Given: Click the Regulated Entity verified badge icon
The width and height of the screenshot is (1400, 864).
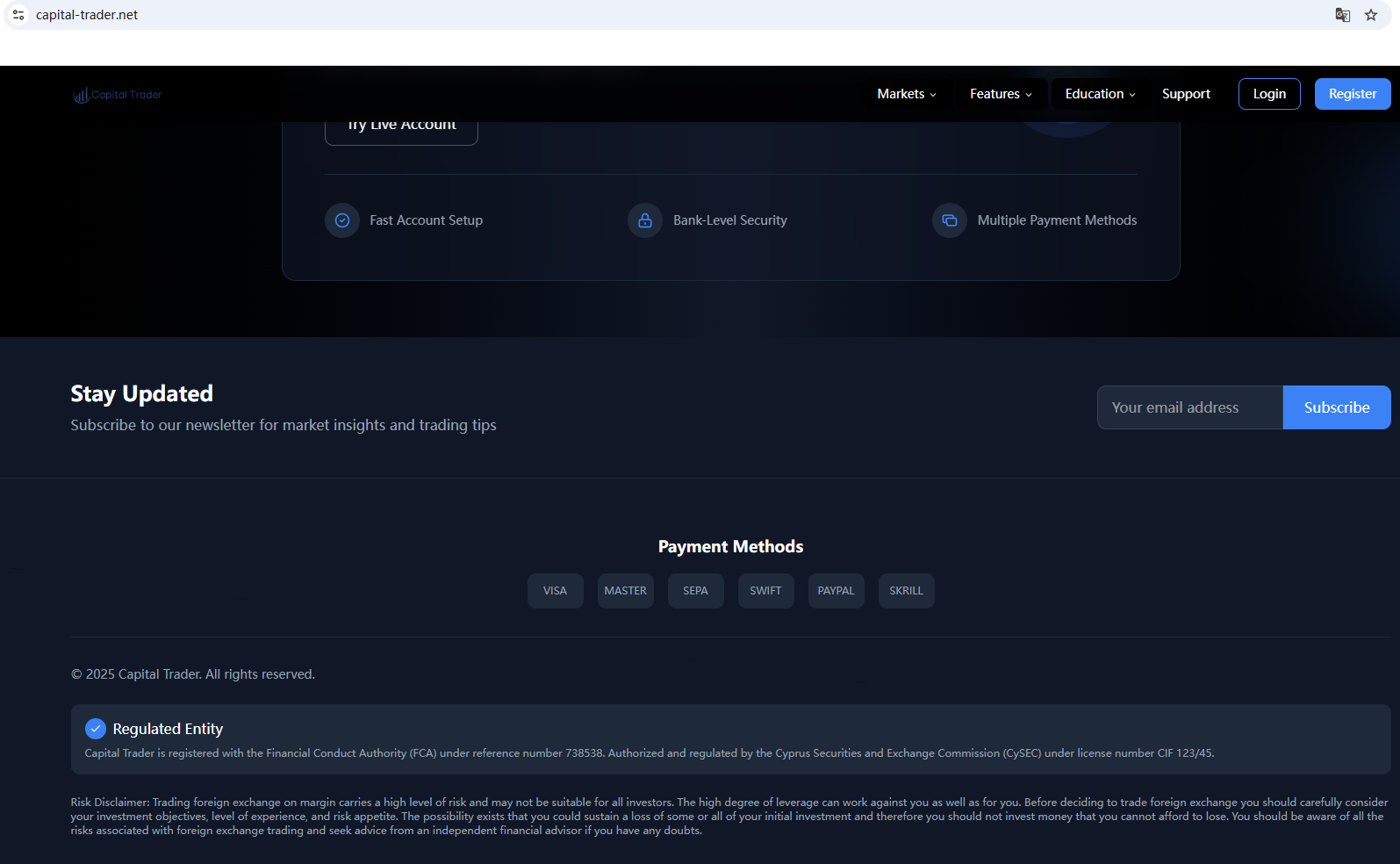Looking at the screenshot, I should tap(96, 729).
